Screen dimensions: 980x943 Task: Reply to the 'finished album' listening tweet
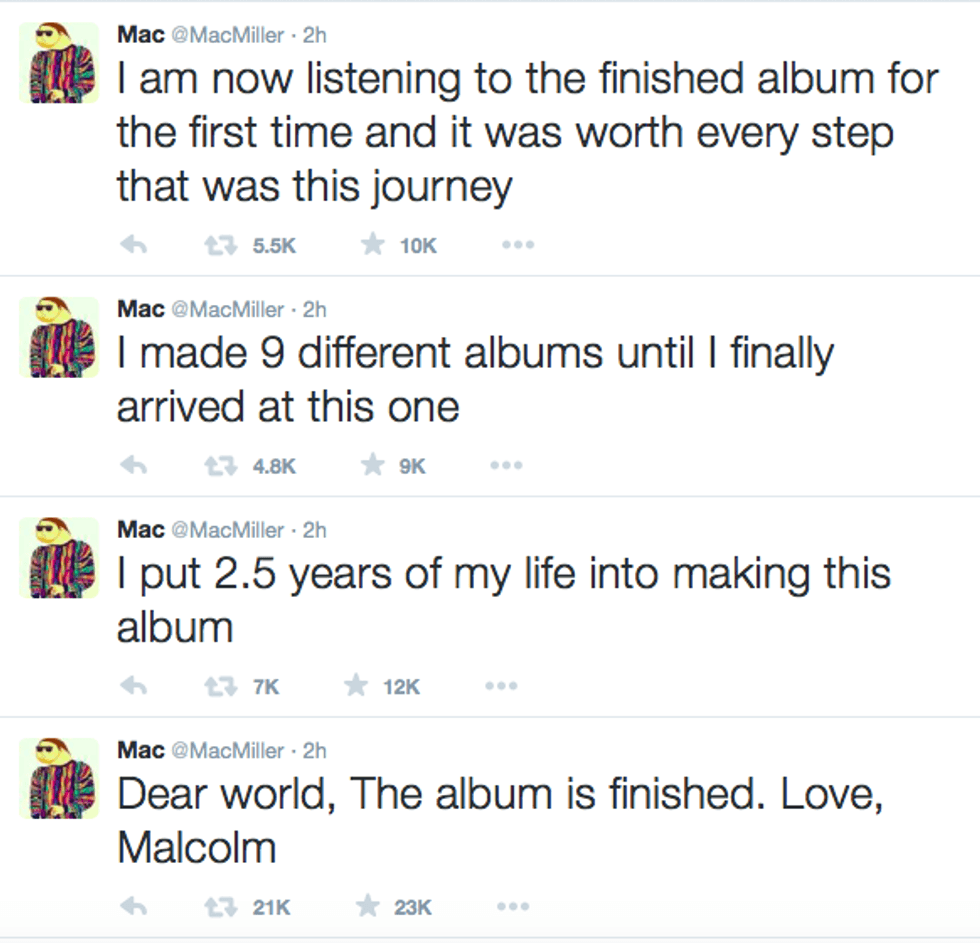[x=133, y=246]
